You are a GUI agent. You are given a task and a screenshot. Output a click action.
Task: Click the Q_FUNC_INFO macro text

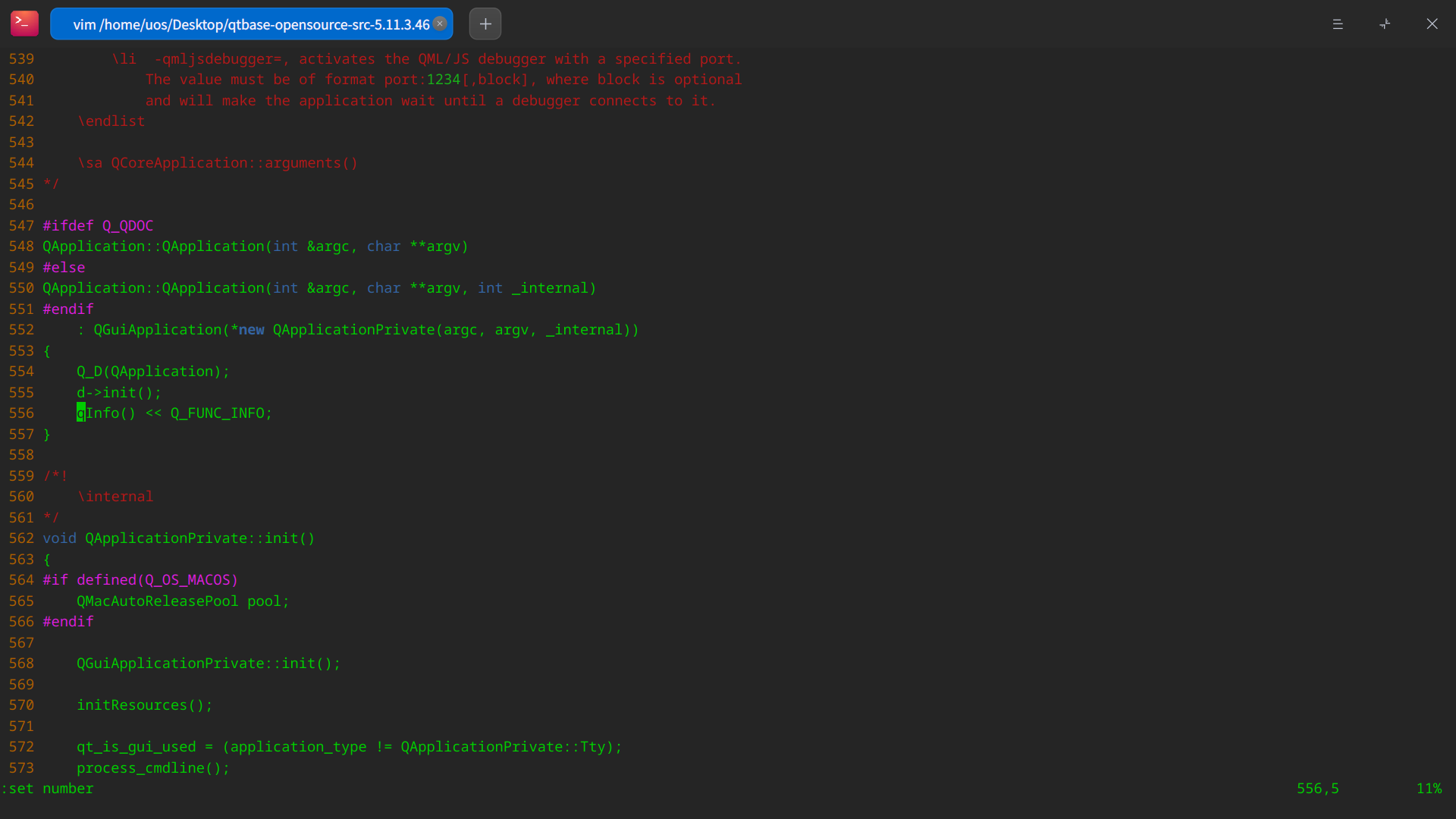[x=217, y=413]
